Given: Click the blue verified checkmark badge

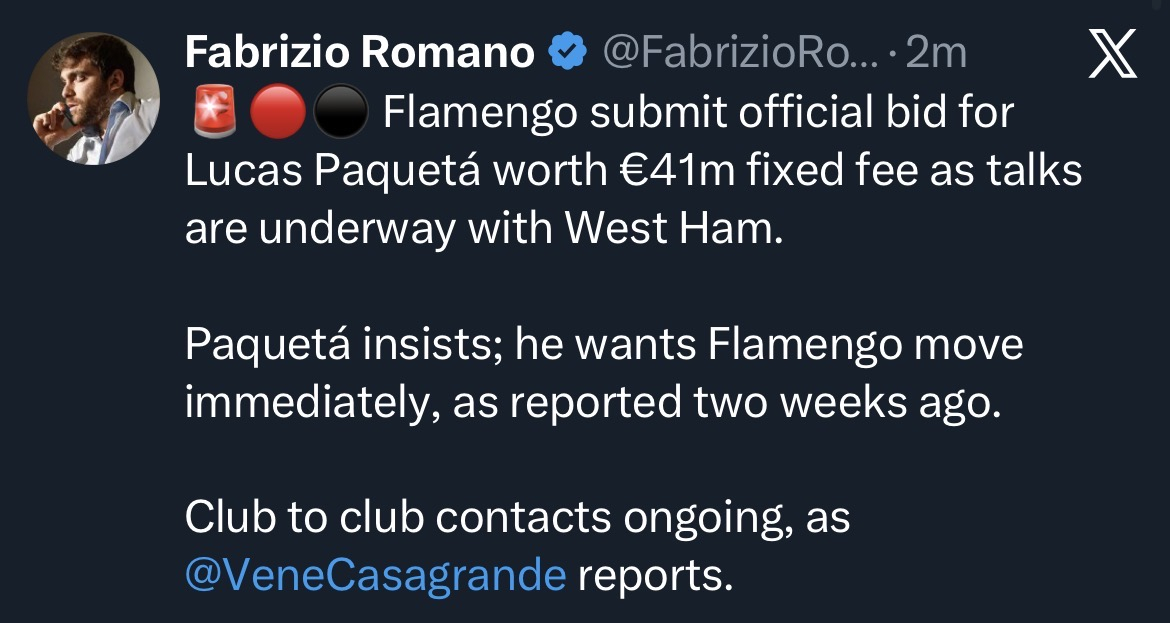Looking at the screenshot, I should 568,53.
